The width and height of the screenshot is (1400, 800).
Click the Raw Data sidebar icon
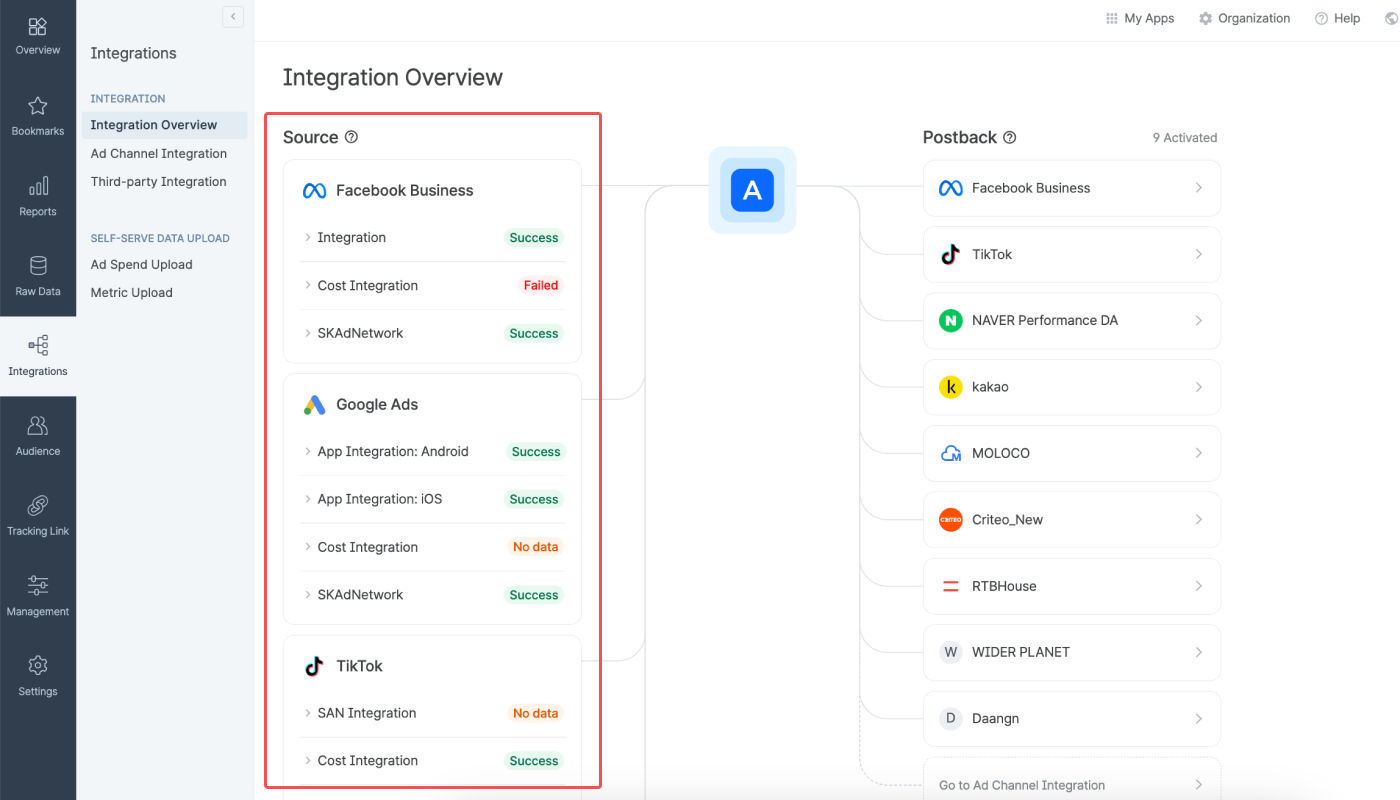(x=38, y=273)
